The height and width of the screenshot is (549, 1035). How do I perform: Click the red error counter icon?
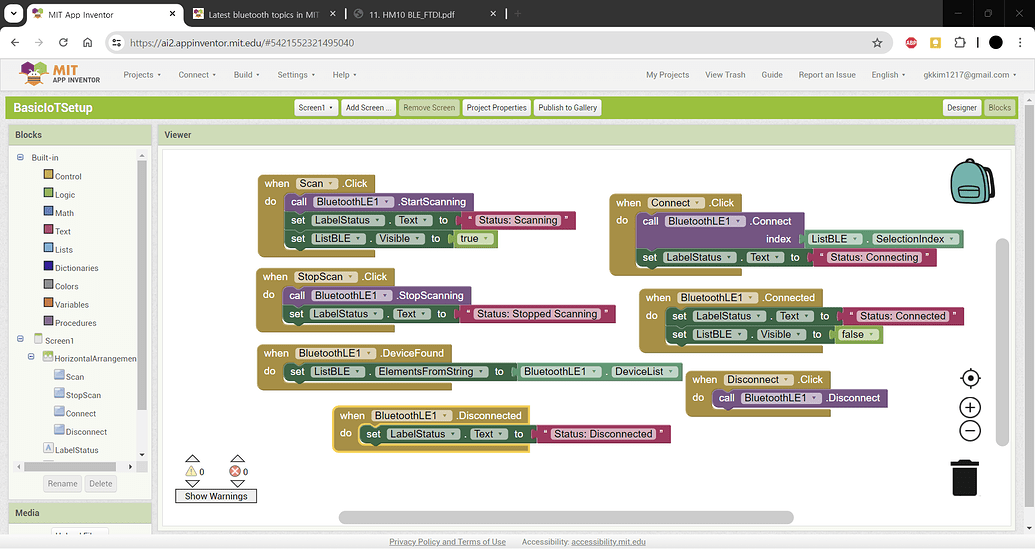(234, 471)
